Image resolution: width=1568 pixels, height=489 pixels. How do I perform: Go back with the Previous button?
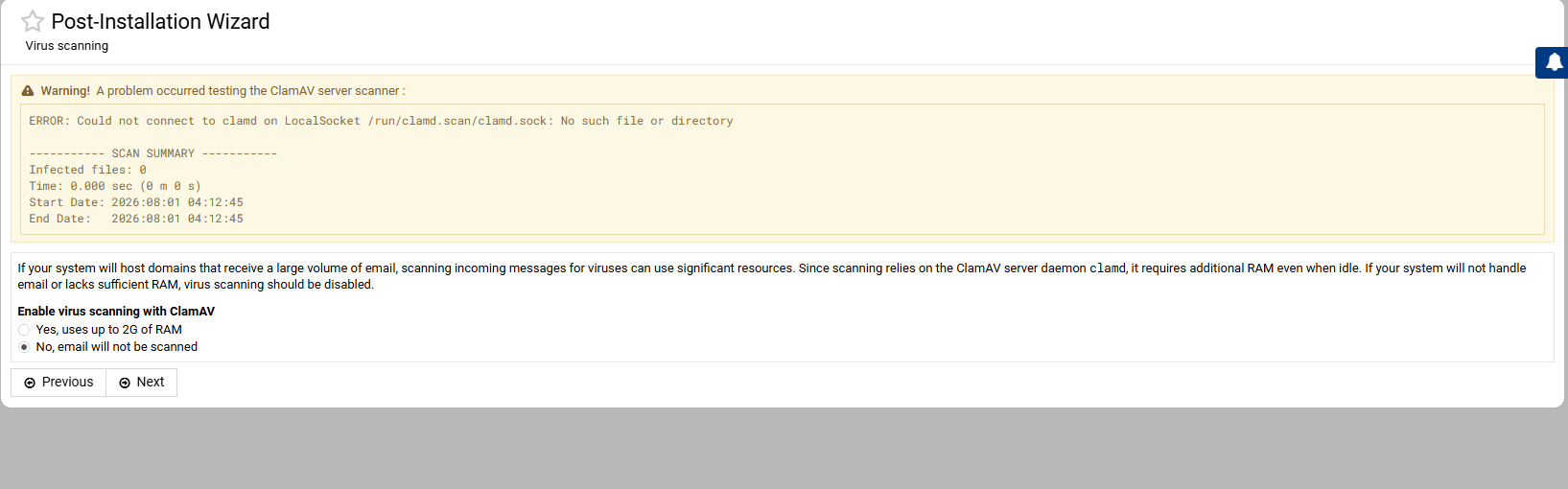(59, 383)
